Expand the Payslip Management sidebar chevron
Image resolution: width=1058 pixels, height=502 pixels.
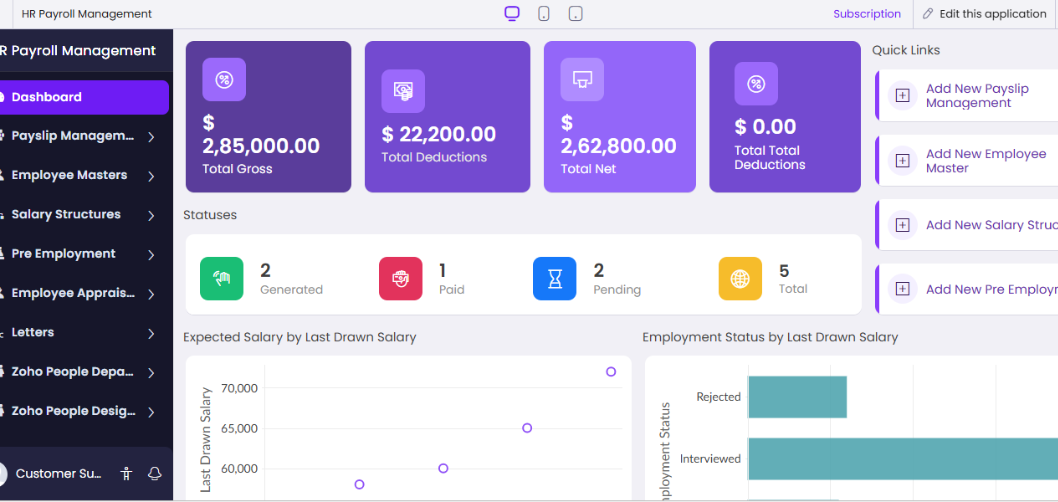coord(151,137)
